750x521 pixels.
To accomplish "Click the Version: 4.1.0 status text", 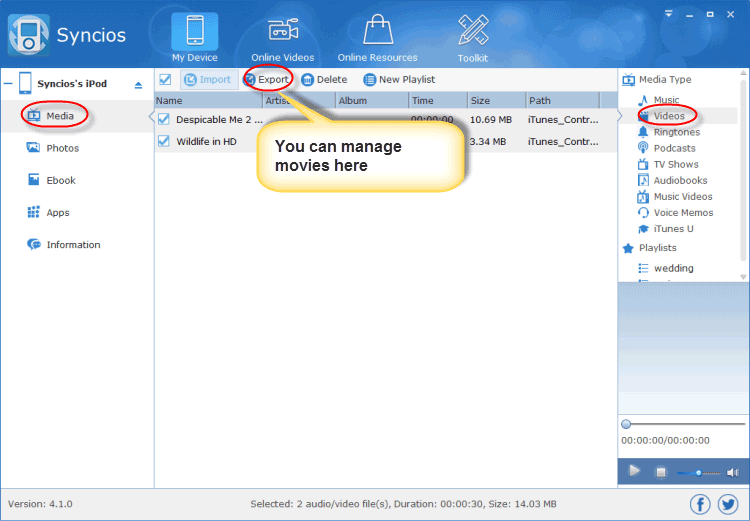I will (x=40, y=504).
